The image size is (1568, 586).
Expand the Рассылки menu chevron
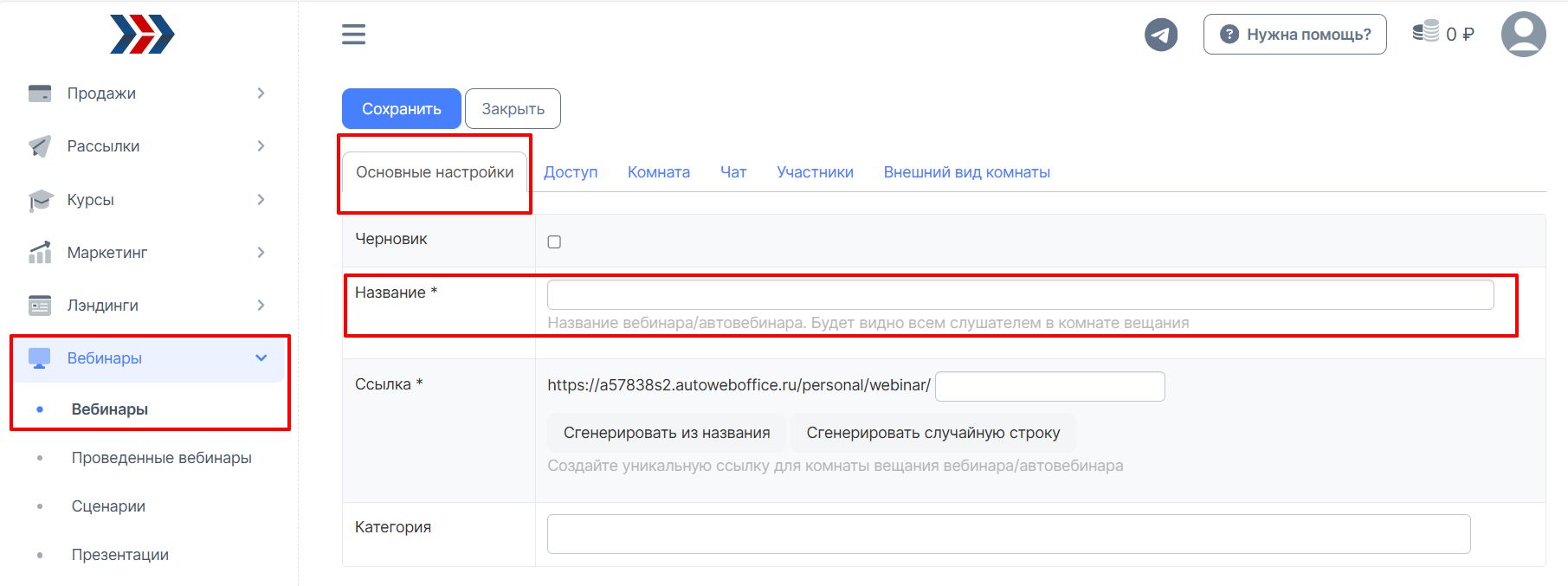coord(261,146)
